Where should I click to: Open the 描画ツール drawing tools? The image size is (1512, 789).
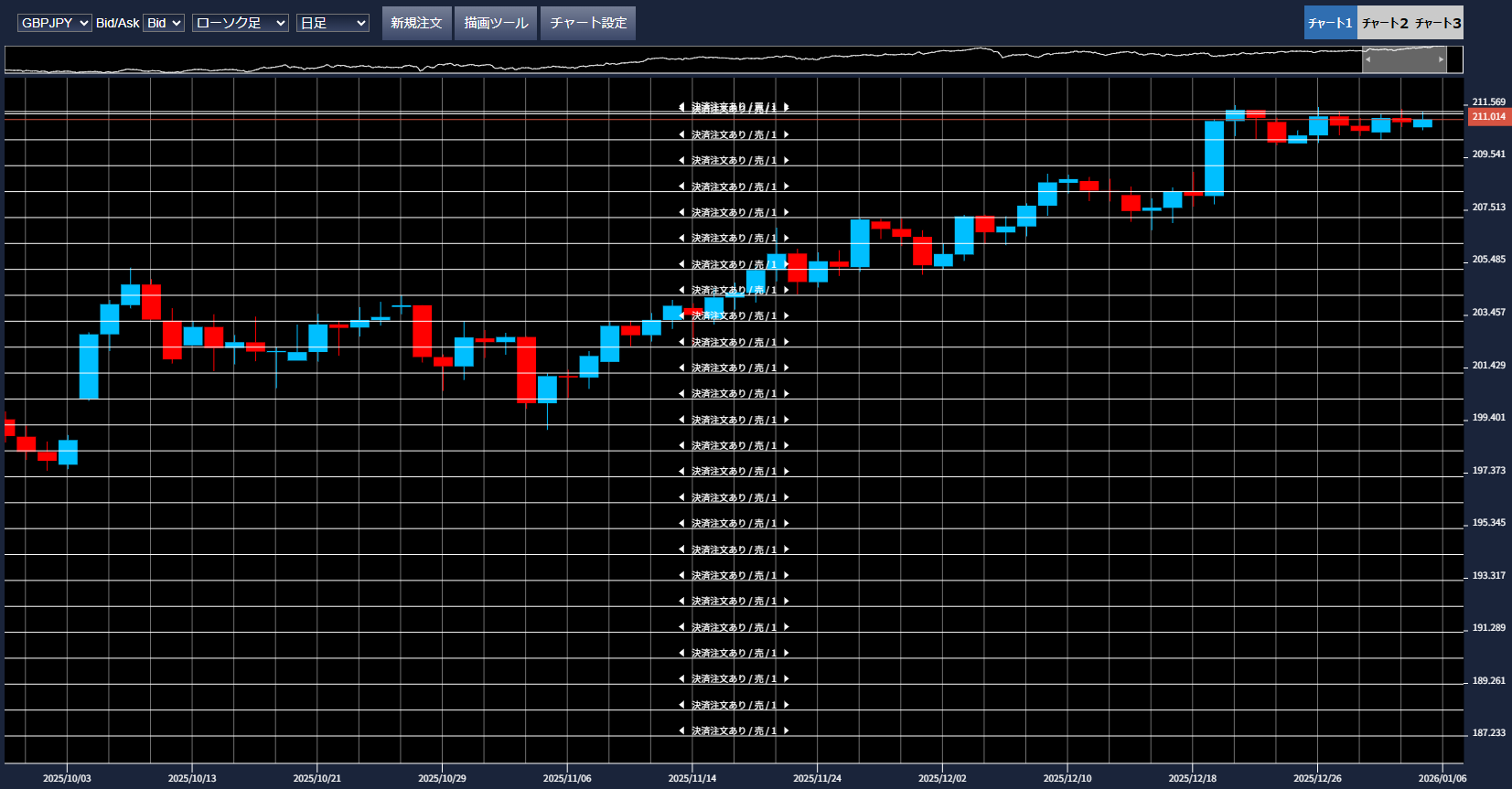click(496, 23)
